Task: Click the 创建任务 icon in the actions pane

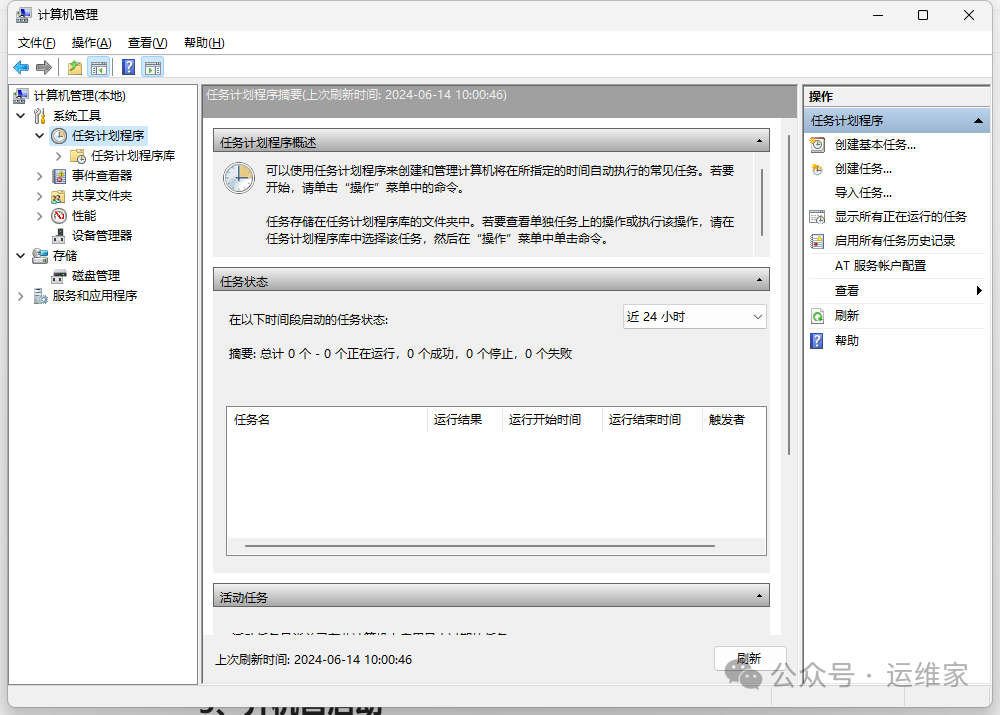Action: pos(817,169)
